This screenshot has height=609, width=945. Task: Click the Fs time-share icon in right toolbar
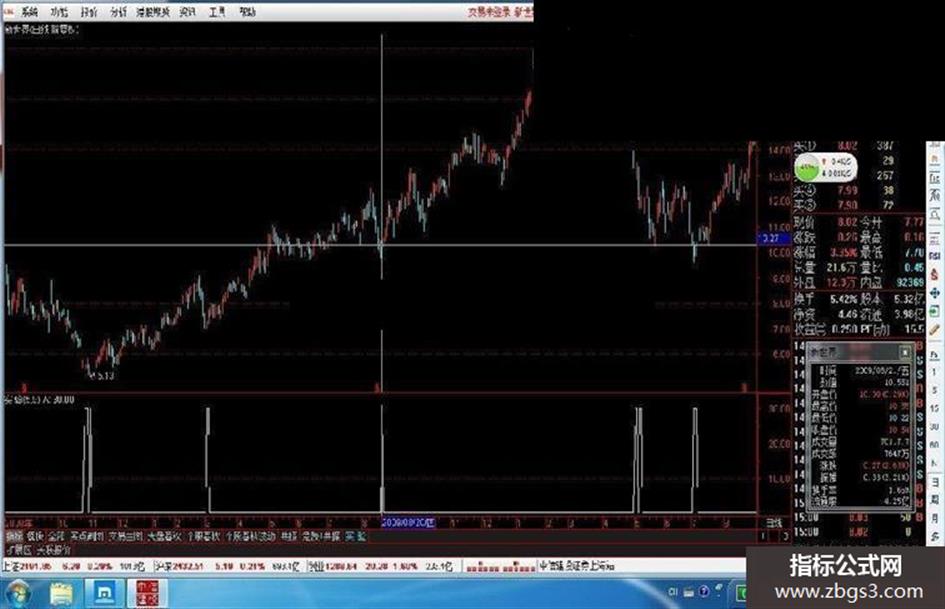coord(935,355)
